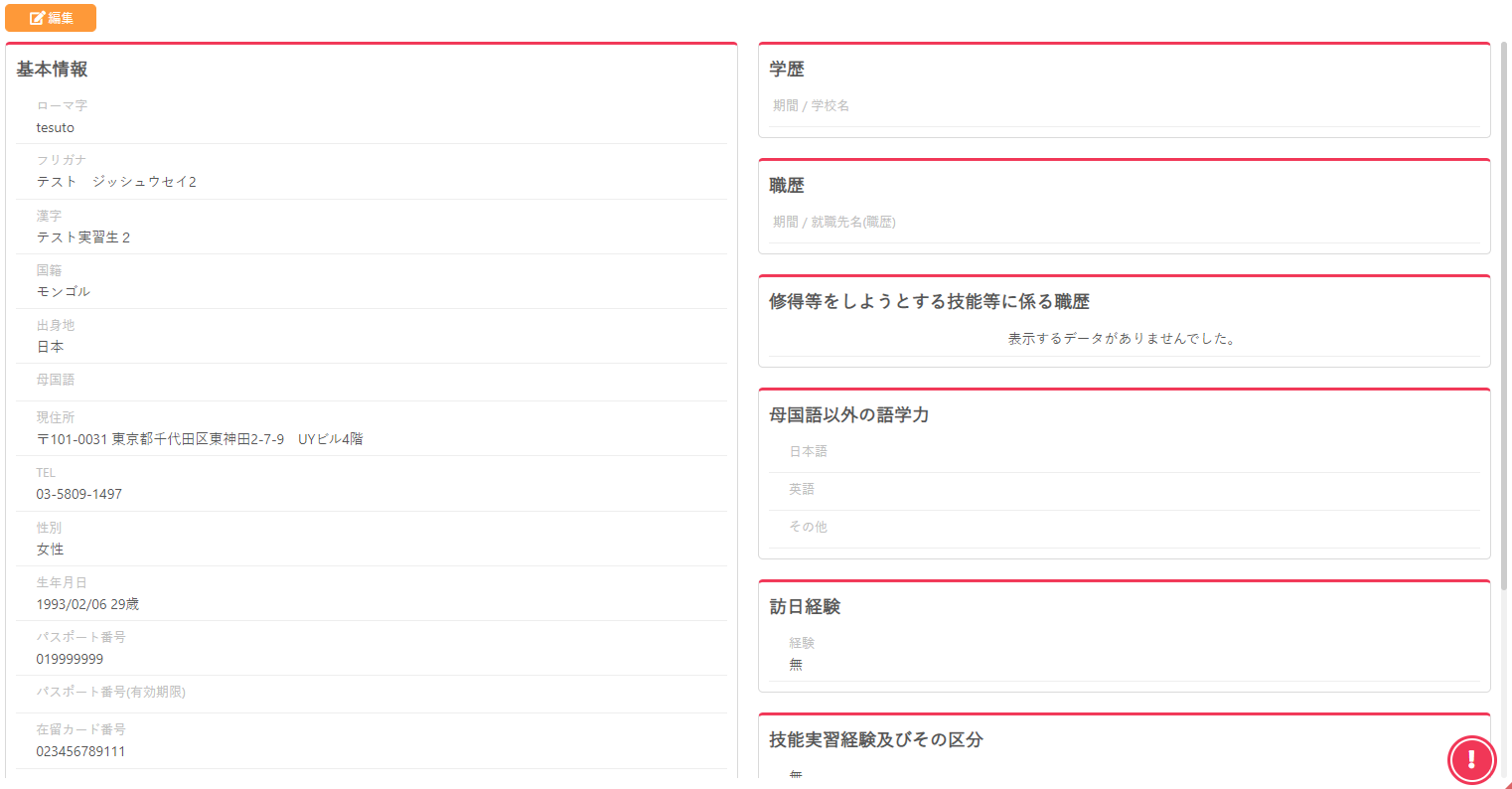
Task: Click the 職歴 section heading
Action: coord(787,186)
